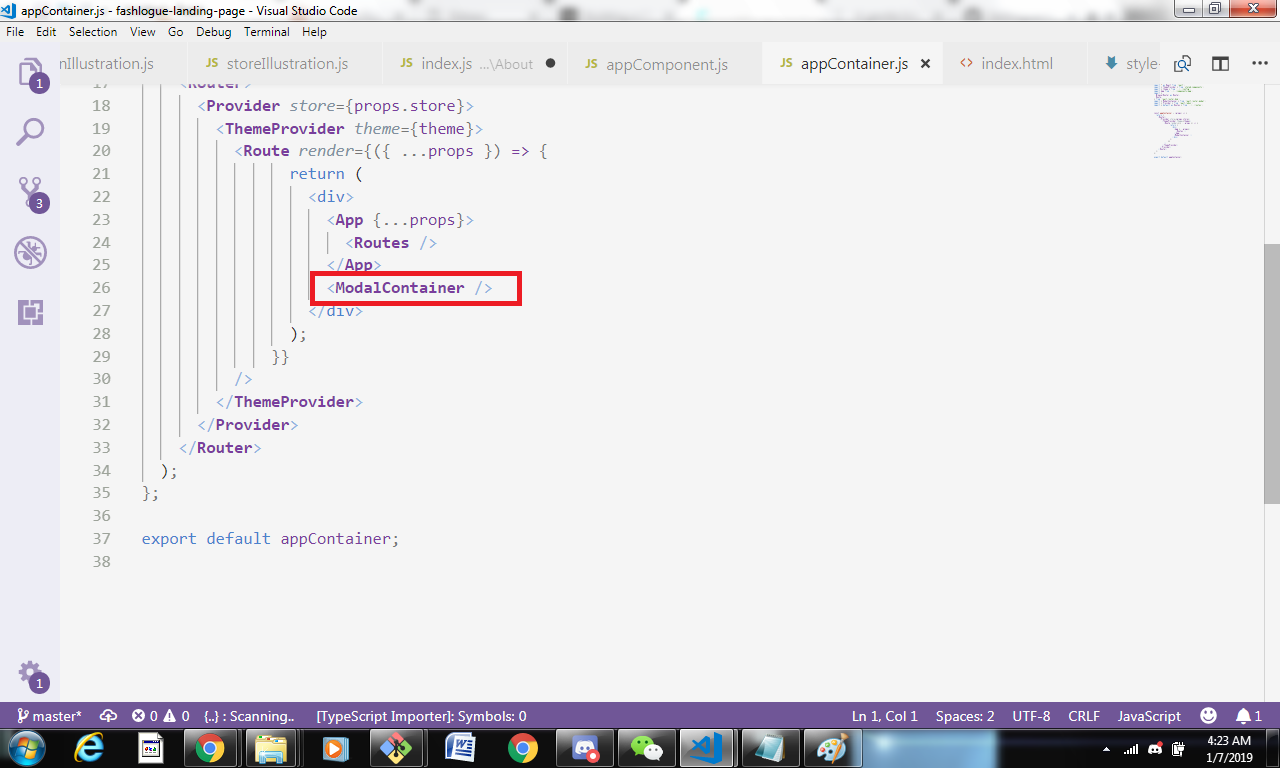Open the Source Control view
The width and height of the screenshot is (1280, 768).
click(30, 194)
